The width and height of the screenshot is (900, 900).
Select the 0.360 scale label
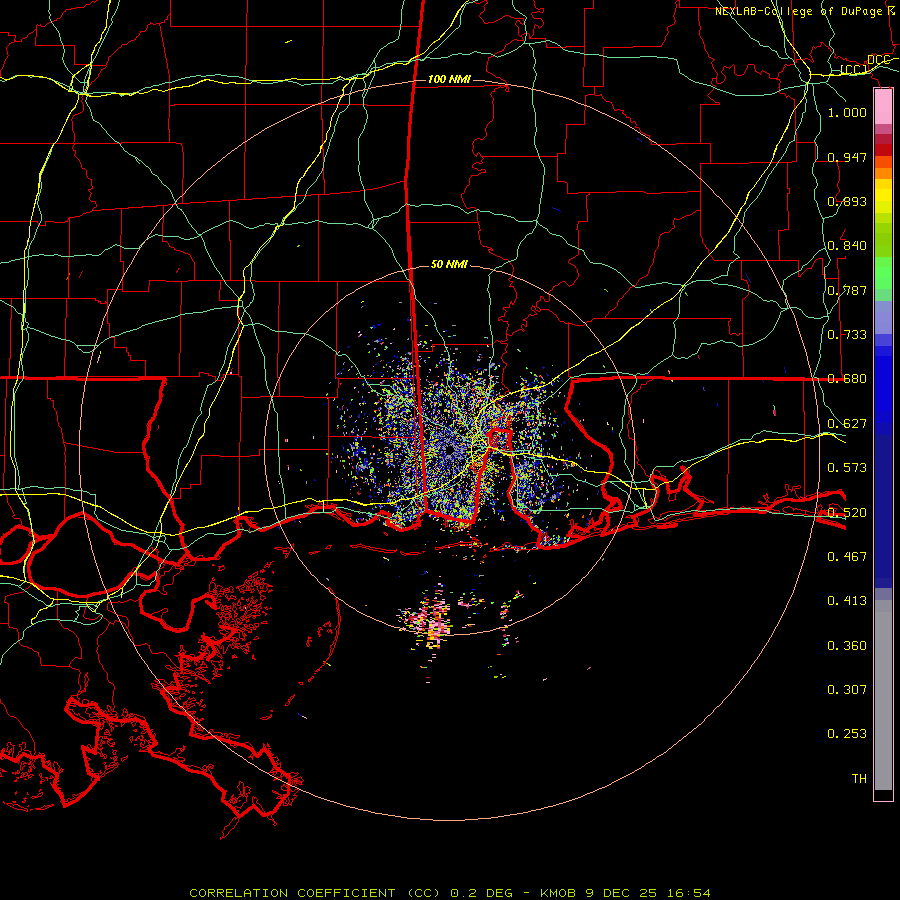(x=847, y=646)
